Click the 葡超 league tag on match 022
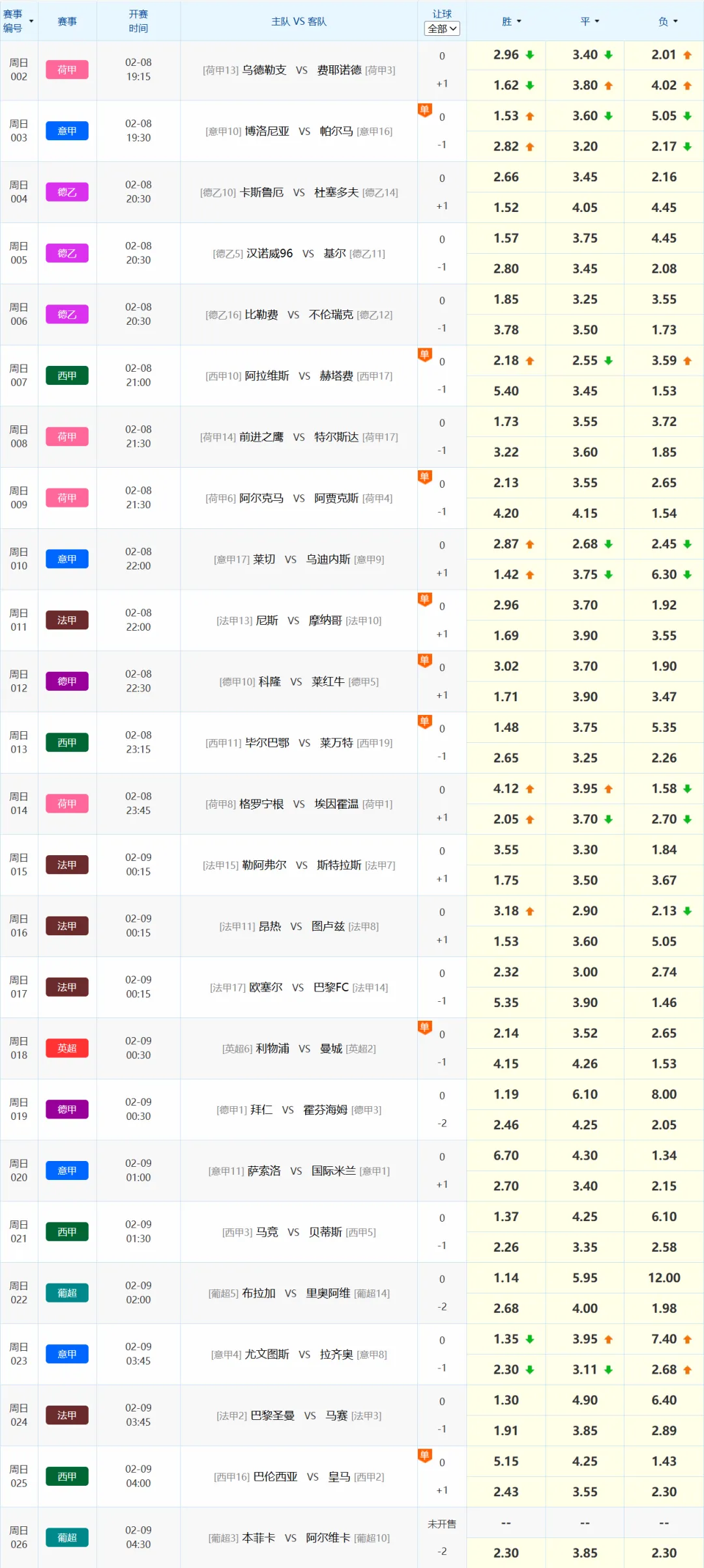This screenshot has height=1568, width=704. [x=67, y=1293]
